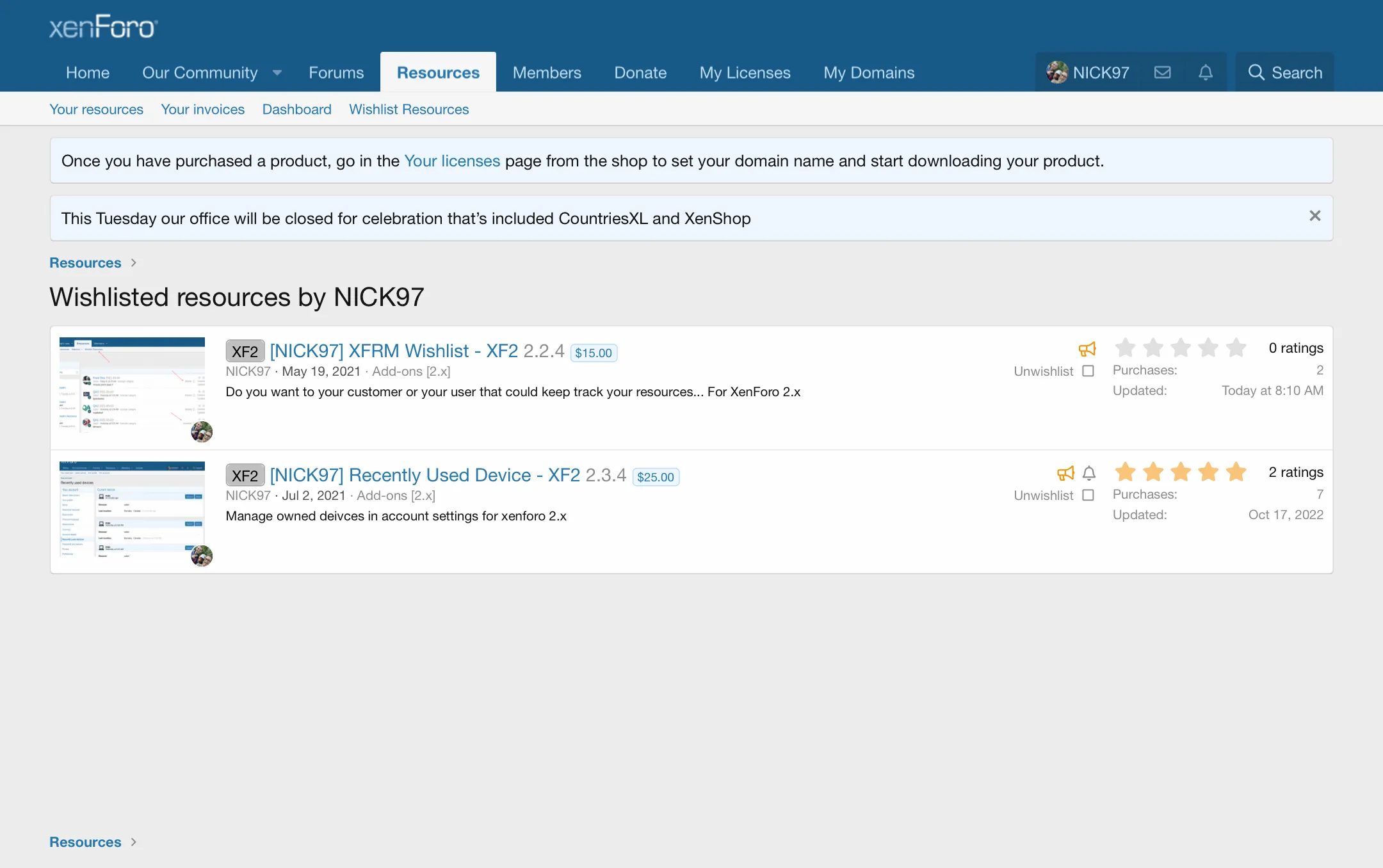Toggle Unwishlist checkbox for XFRM Wishlist resource
The height and width of the screenshot is (868, 1383).
tap(1089, 371)
